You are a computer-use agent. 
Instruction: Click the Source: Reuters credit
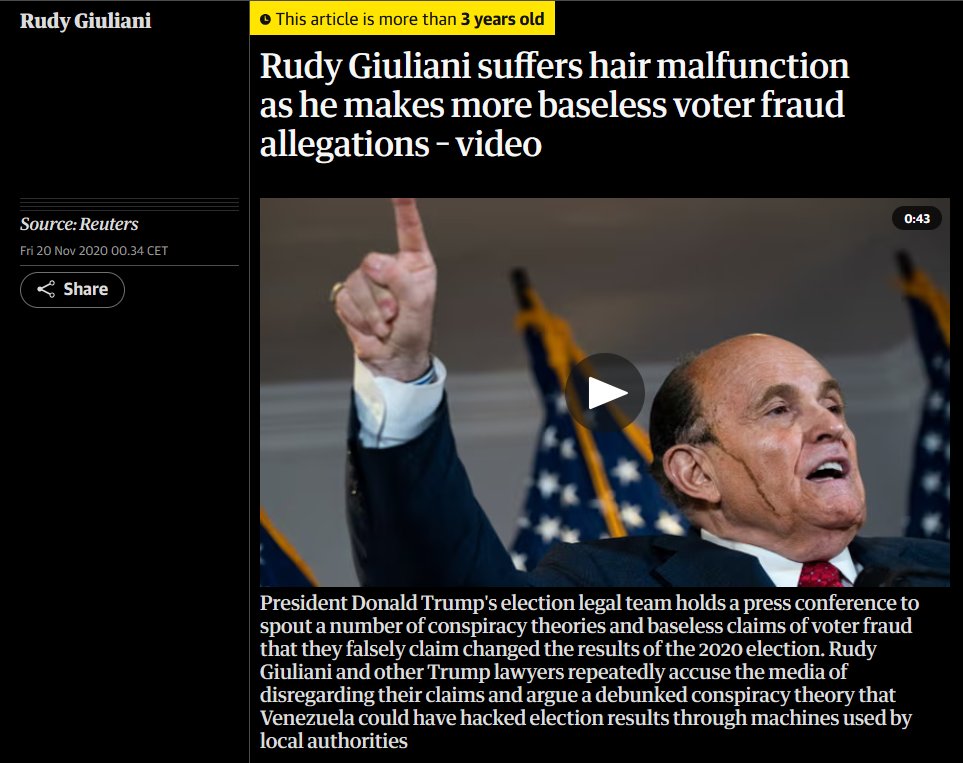tap(79, 224)
